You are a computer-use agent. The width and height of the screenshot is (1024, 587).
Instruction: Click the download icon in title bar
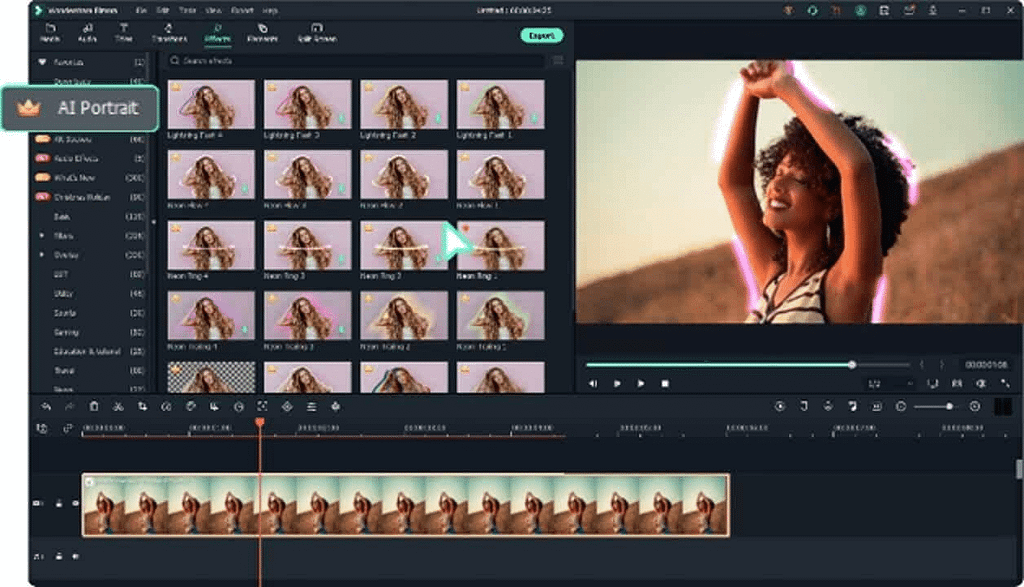pyautogui.click(x=933, y=10)
